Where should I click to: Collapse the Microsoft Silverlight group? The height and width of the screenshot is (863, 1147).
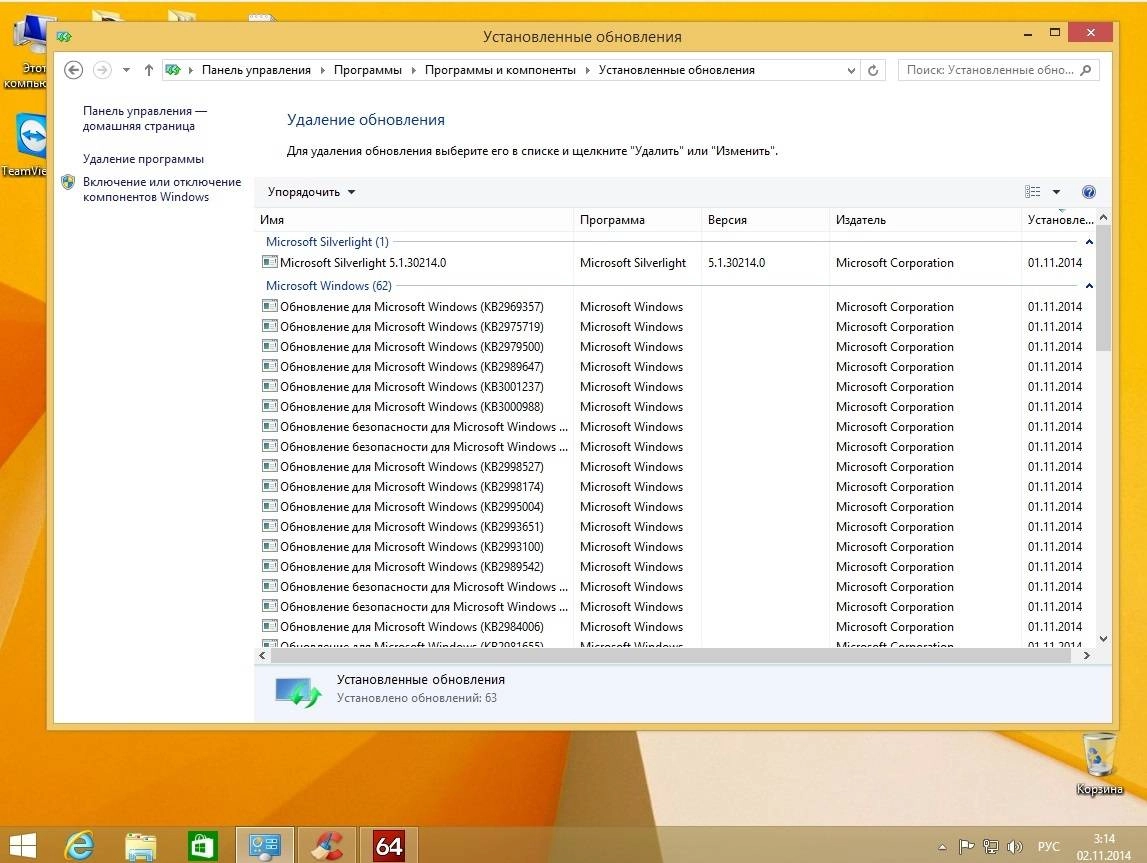[1089, 242]
